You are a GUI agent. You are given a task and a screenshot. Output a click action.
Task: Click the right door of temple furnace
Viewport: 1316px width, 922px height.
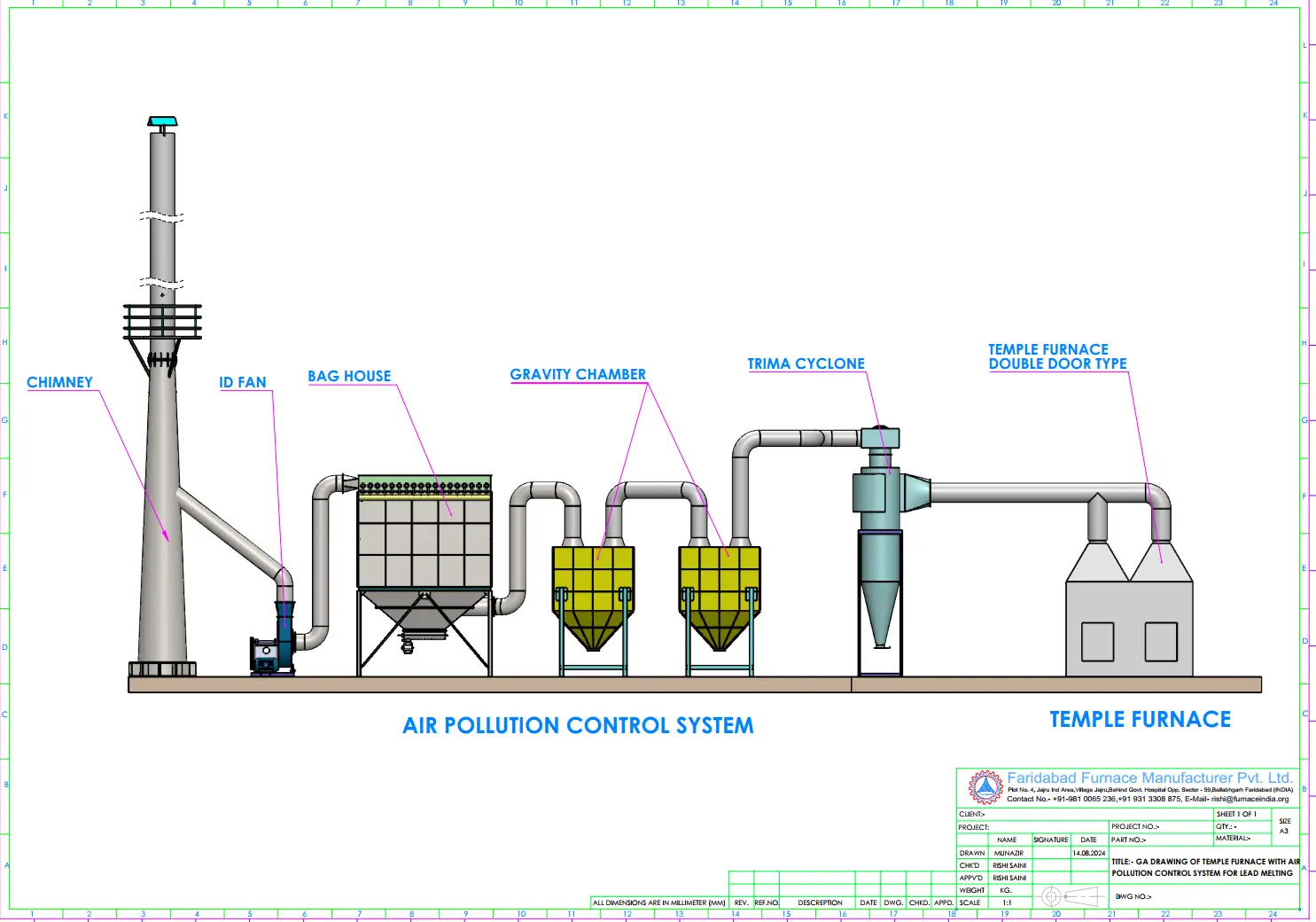tap(1161, 641)
